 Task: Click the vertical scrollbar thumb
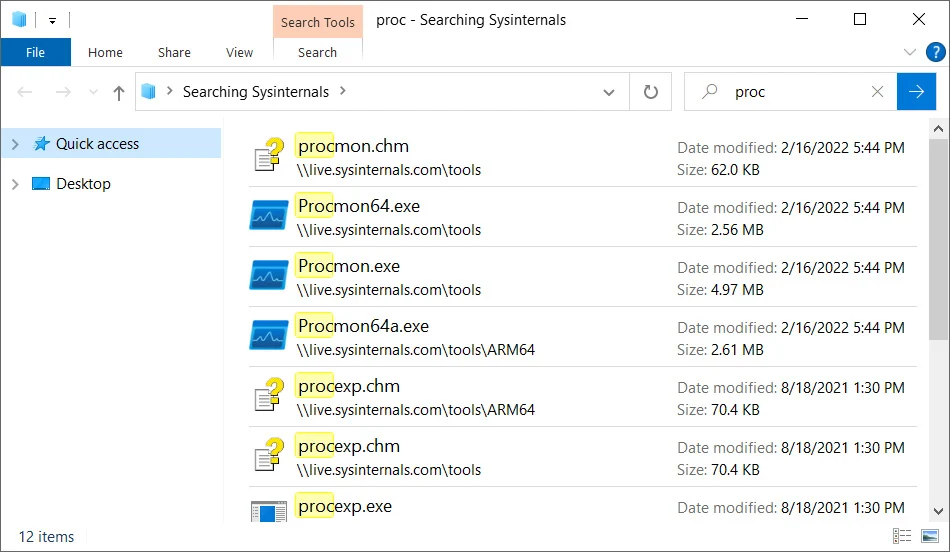point(938,239)
